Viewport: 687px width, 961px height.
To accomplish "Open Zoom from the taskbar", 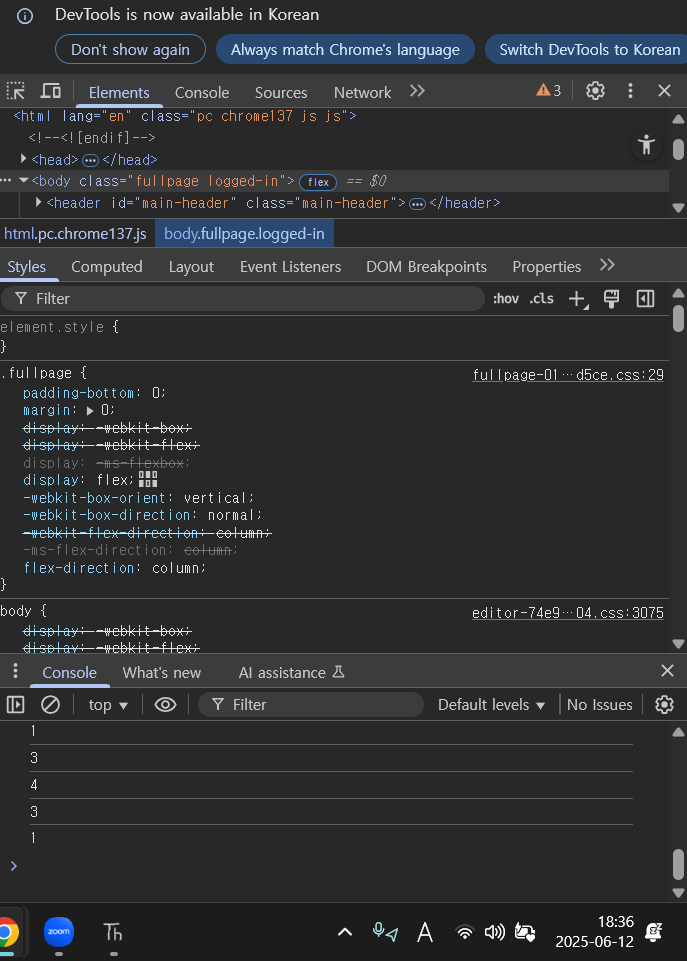I will click(59, 932).
